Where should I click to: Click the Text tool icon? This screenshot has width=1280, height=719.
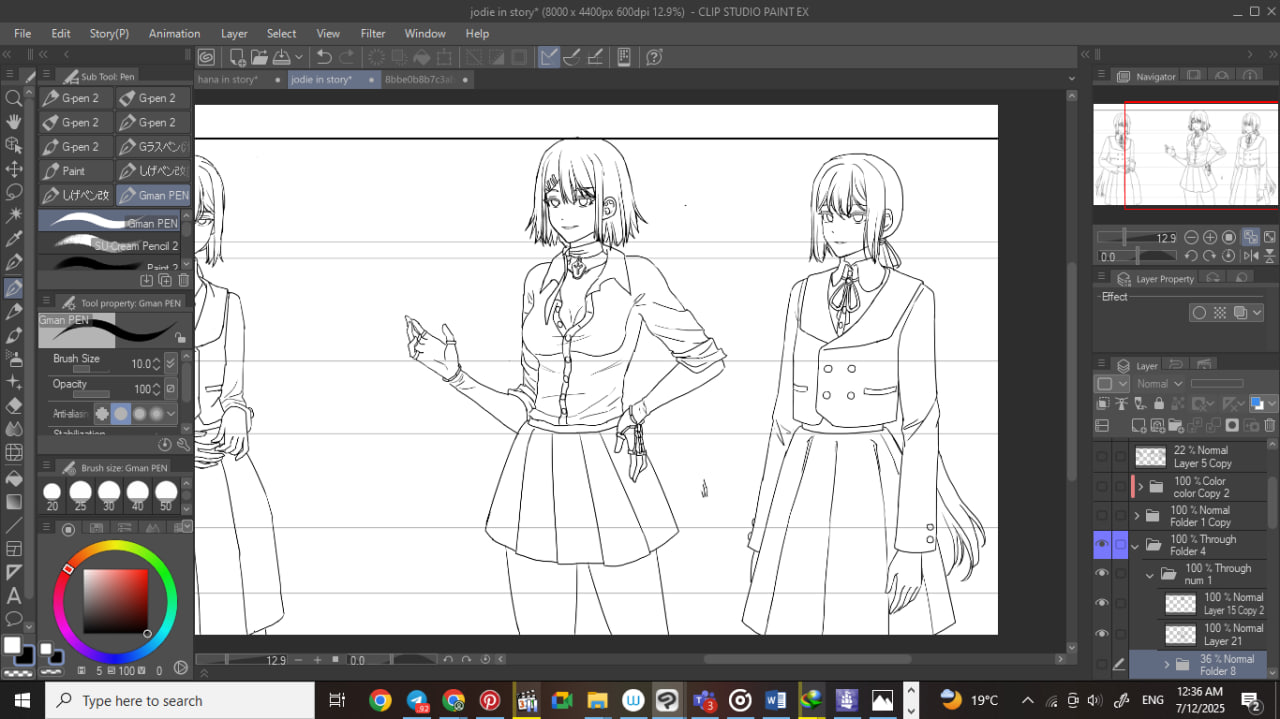[14, 596]
